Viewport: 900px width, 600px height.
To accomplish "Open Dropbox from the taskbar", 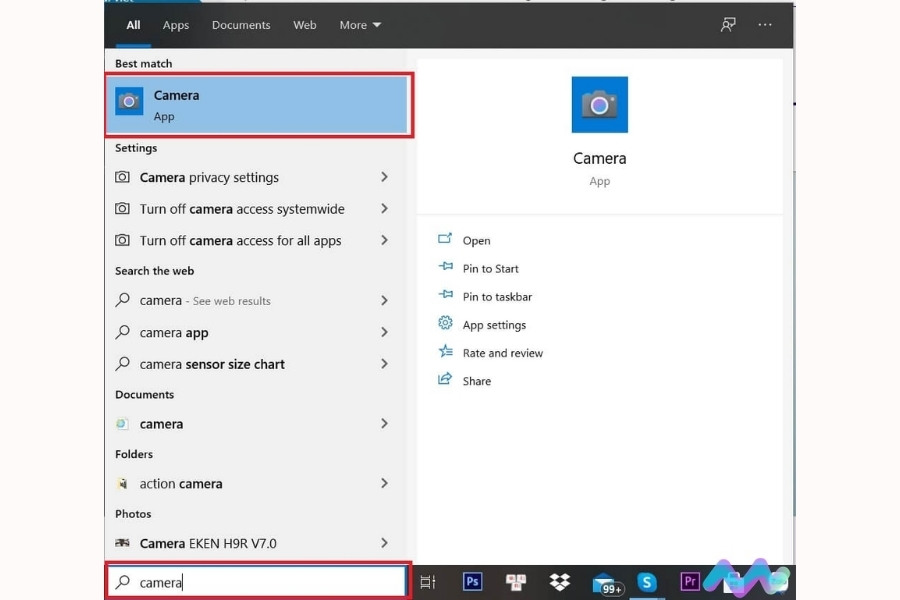I will (560, 582).
